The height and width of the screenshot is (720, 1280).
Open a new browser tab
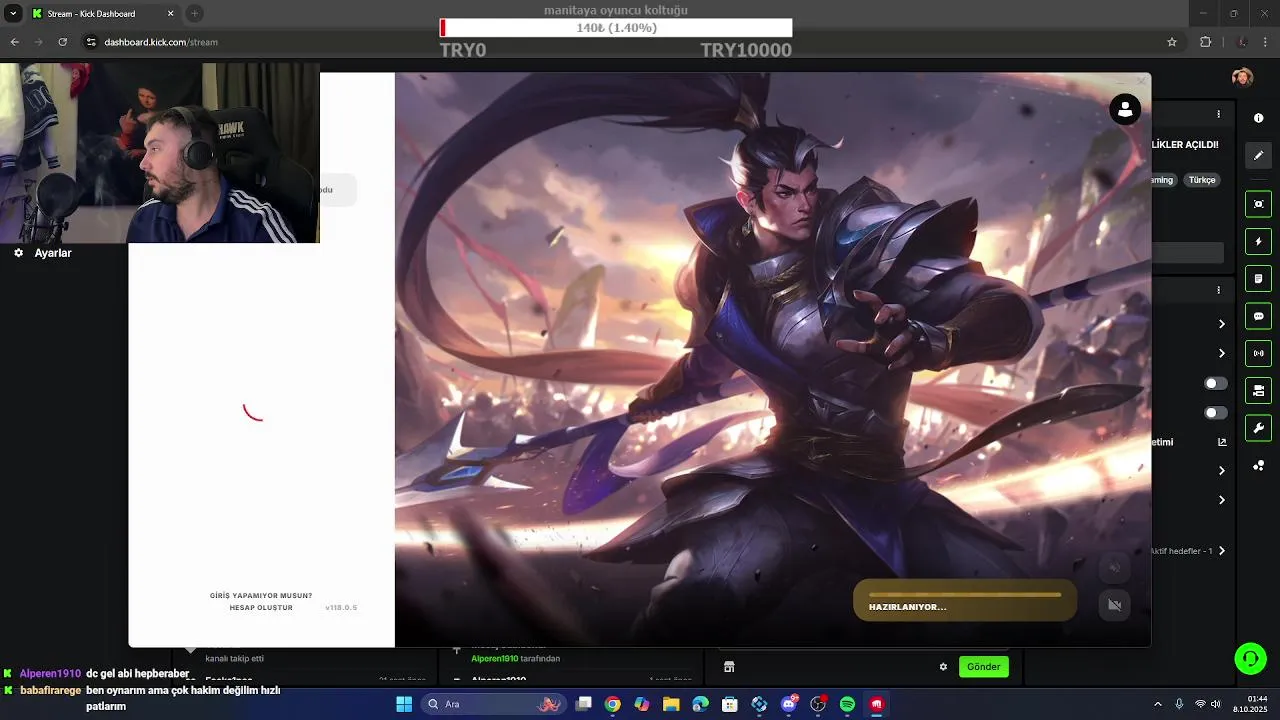[195, 14]
